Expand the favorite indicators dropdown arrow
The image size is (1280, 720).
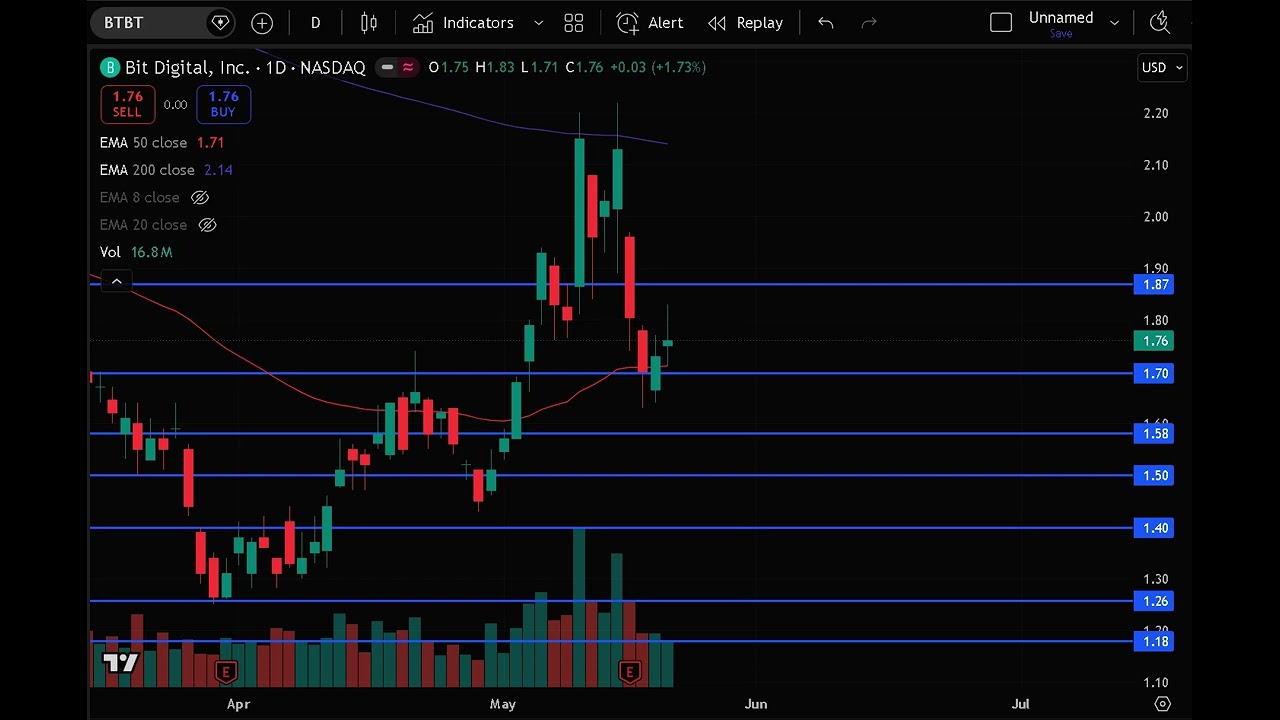(538, 22)
